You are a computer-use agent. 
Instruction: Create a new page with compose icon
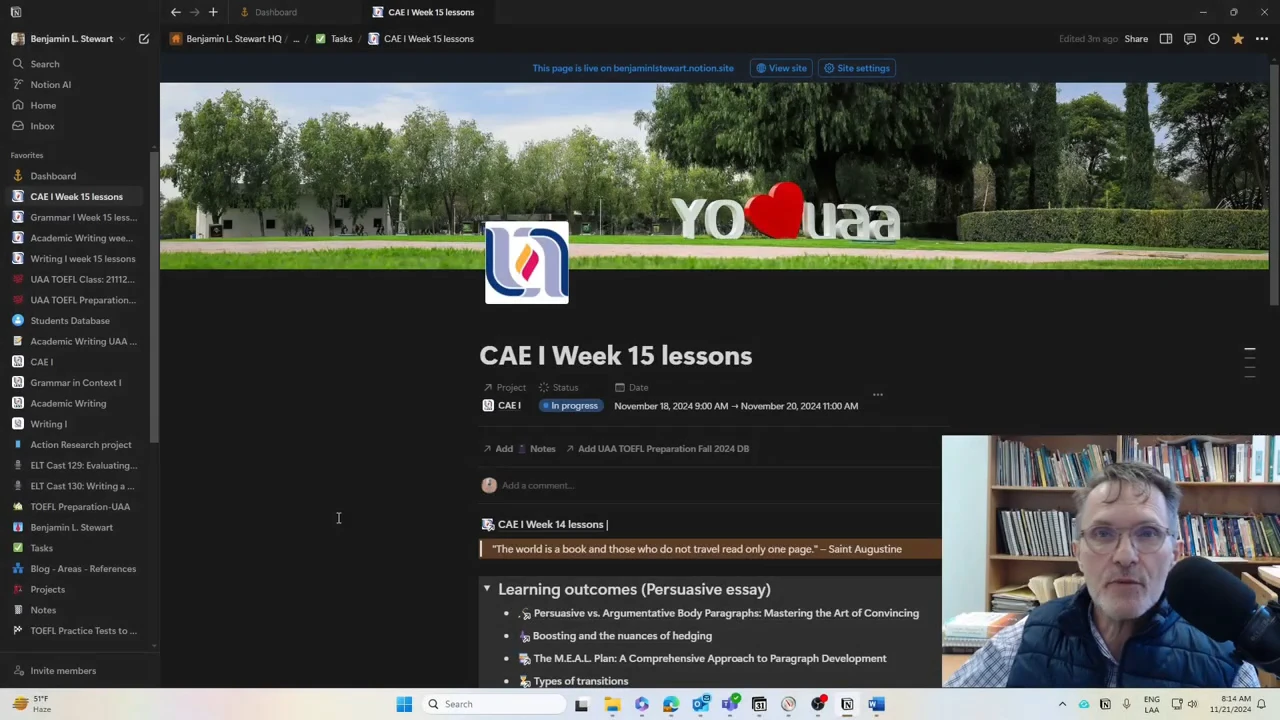(144, 39)
